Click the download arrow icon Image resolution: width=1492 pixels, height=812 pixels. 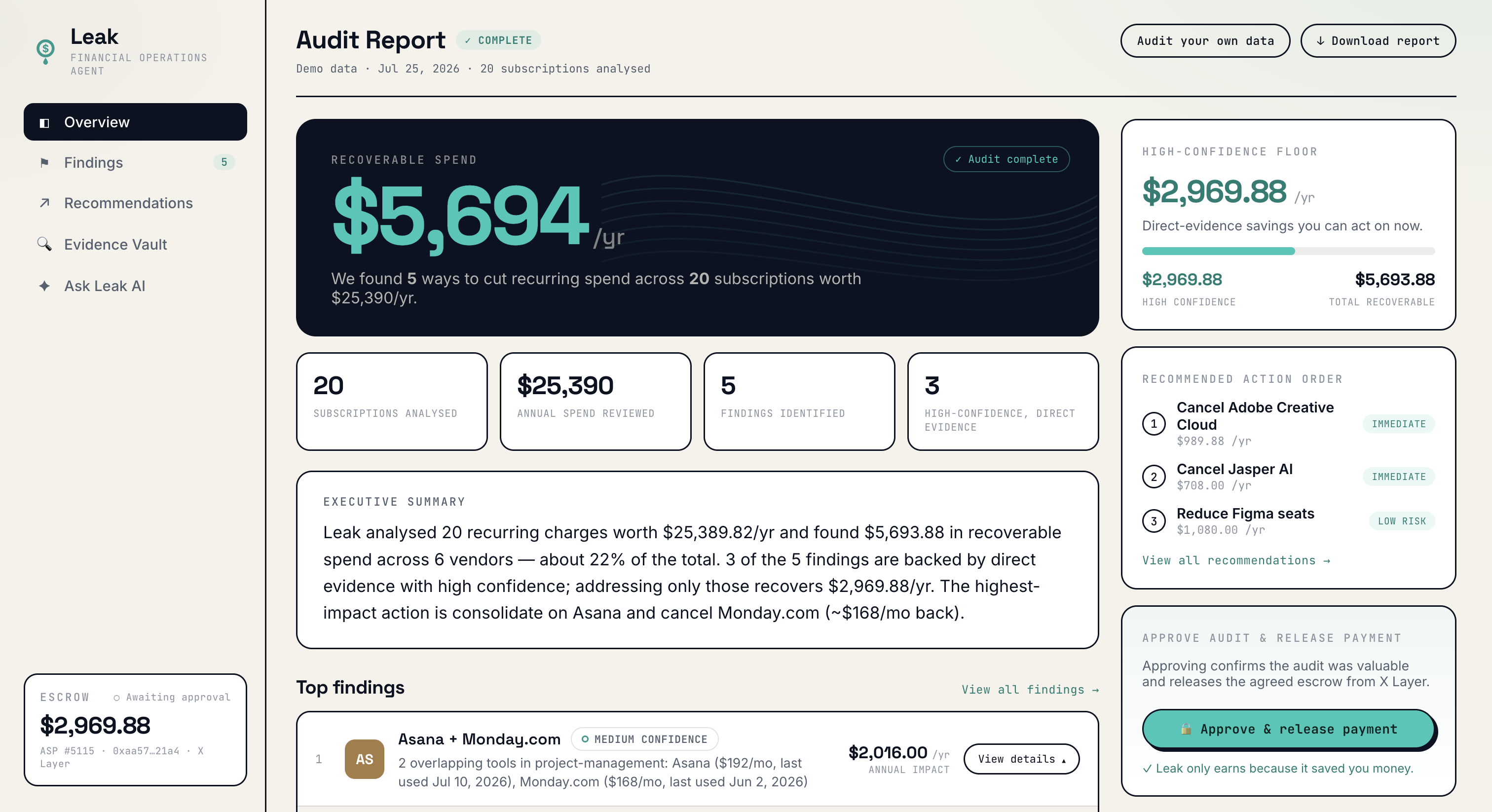(x=1320, y=40)
